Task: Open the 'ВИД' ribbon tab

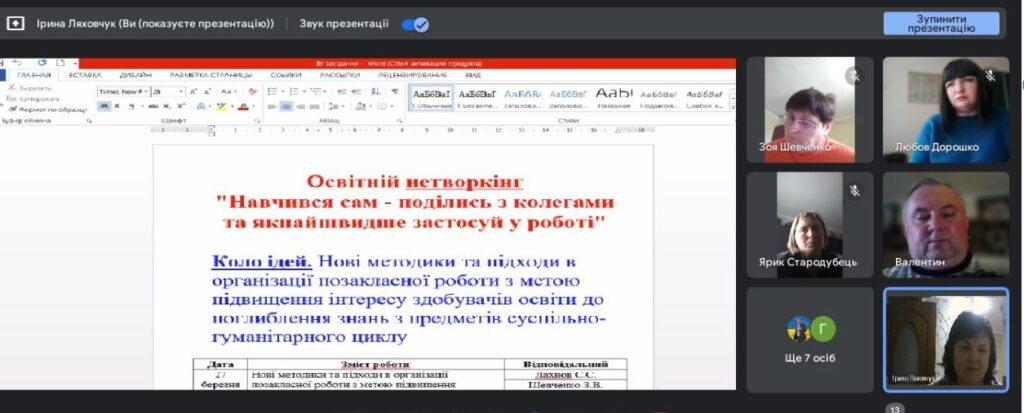Action: click(473, 75)
